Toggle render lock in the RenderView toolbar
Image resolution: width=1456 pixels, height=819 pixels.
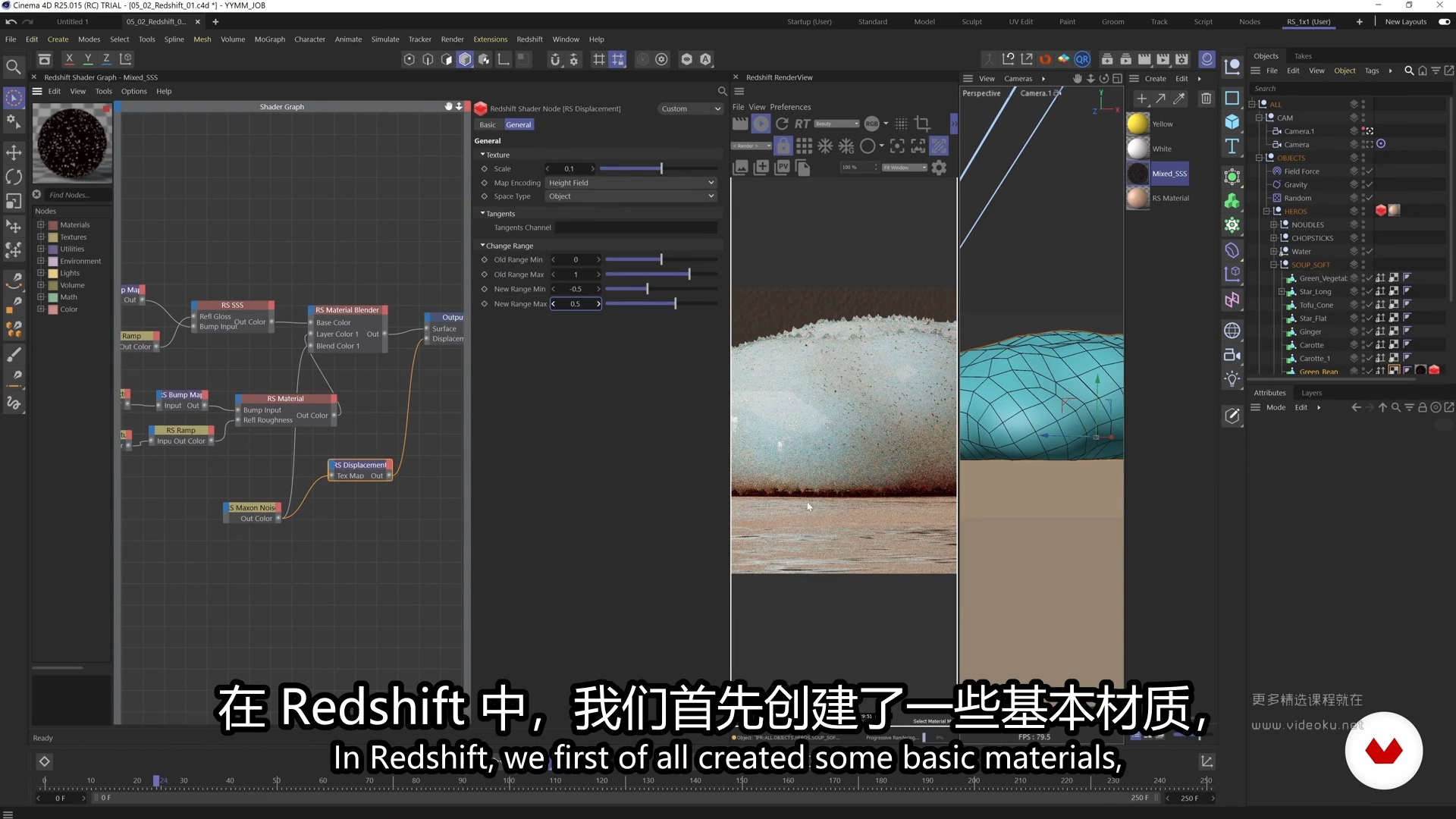(x=783, y=146)
